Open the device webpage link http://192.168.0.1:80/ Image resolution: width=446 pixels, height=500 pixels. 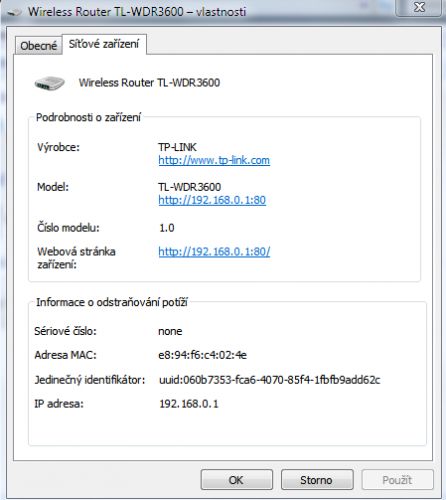[x=214, y=251]
